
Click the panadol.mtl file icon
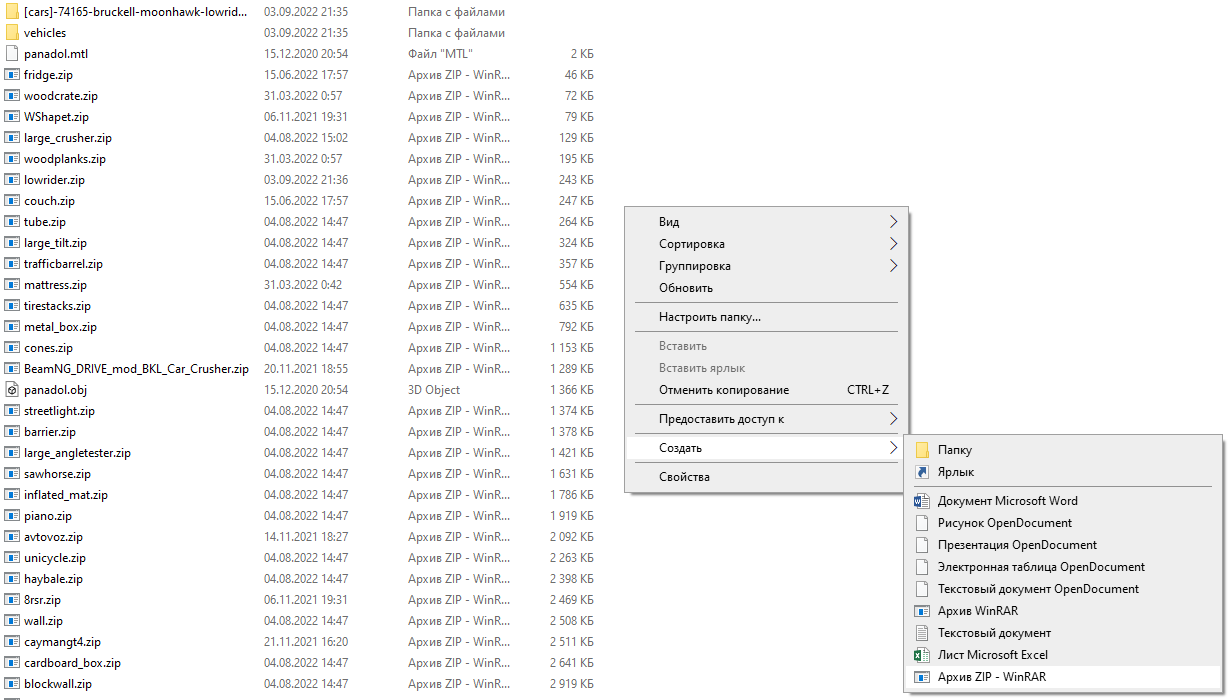(x=12, y=54)
